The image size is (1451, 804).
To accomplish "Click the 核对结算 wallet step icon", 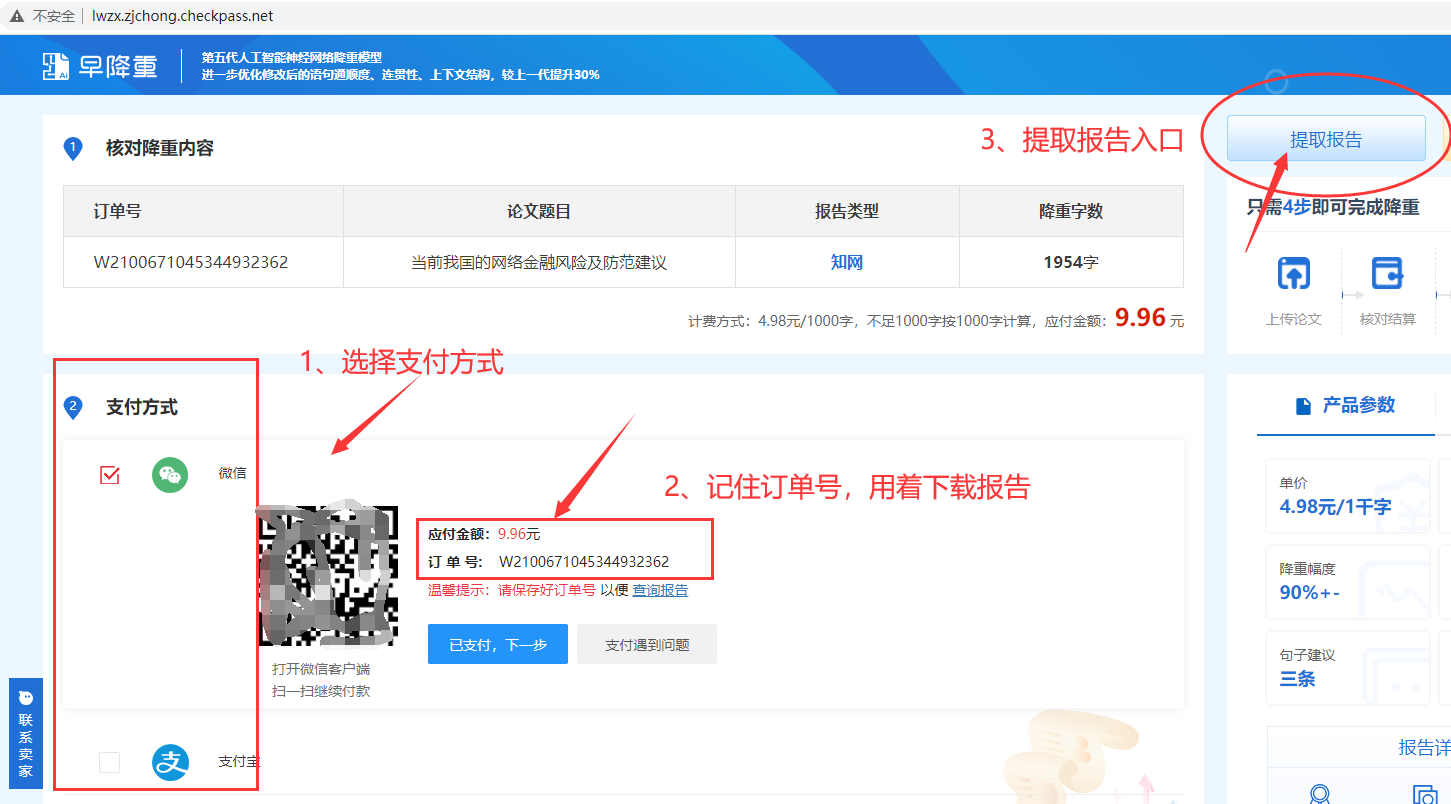I will click(1387, 273).
